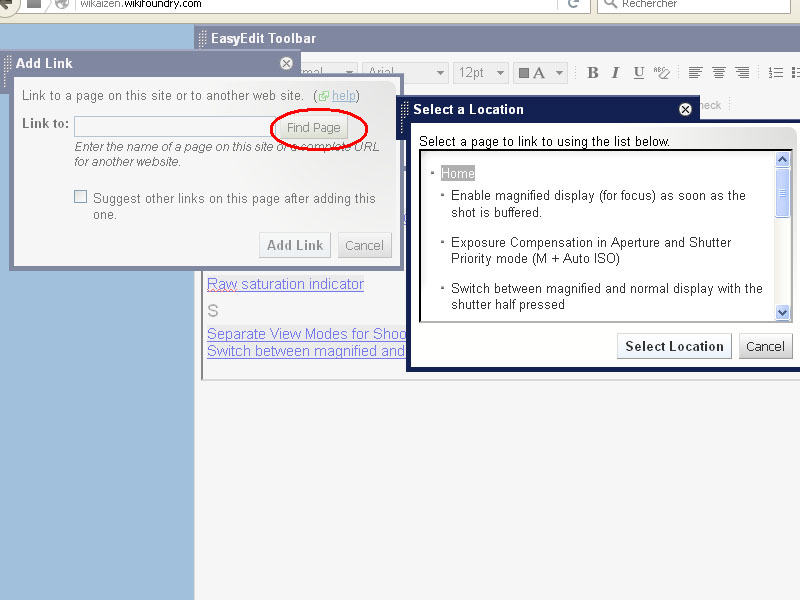This screenshot has width=800, height=600.
Task: Click the ABC eraser remove-formatting icon
Action: click(x=661, y=73)
